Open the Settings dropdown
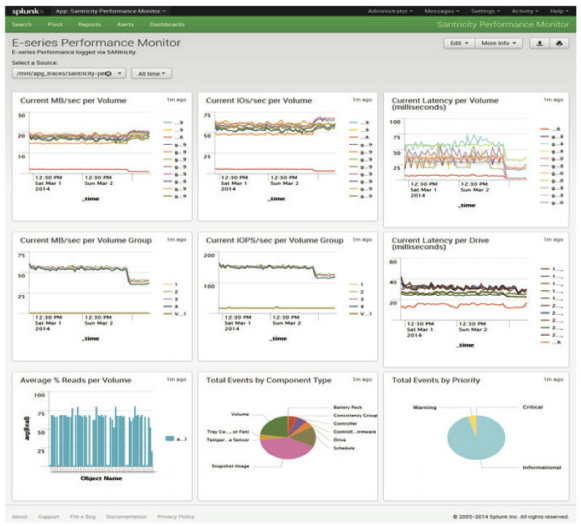The height and width of the screenshot is (526, 581). click(x=485, y=11)
